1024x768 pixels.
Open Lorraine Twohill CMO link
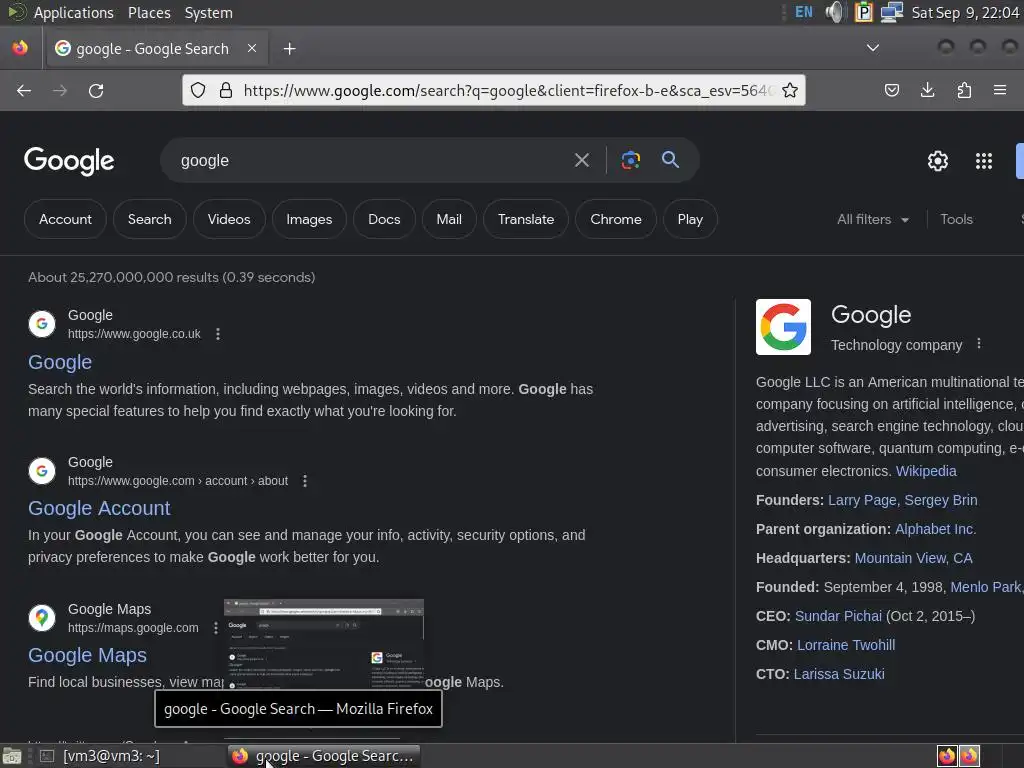click(846, 645)
